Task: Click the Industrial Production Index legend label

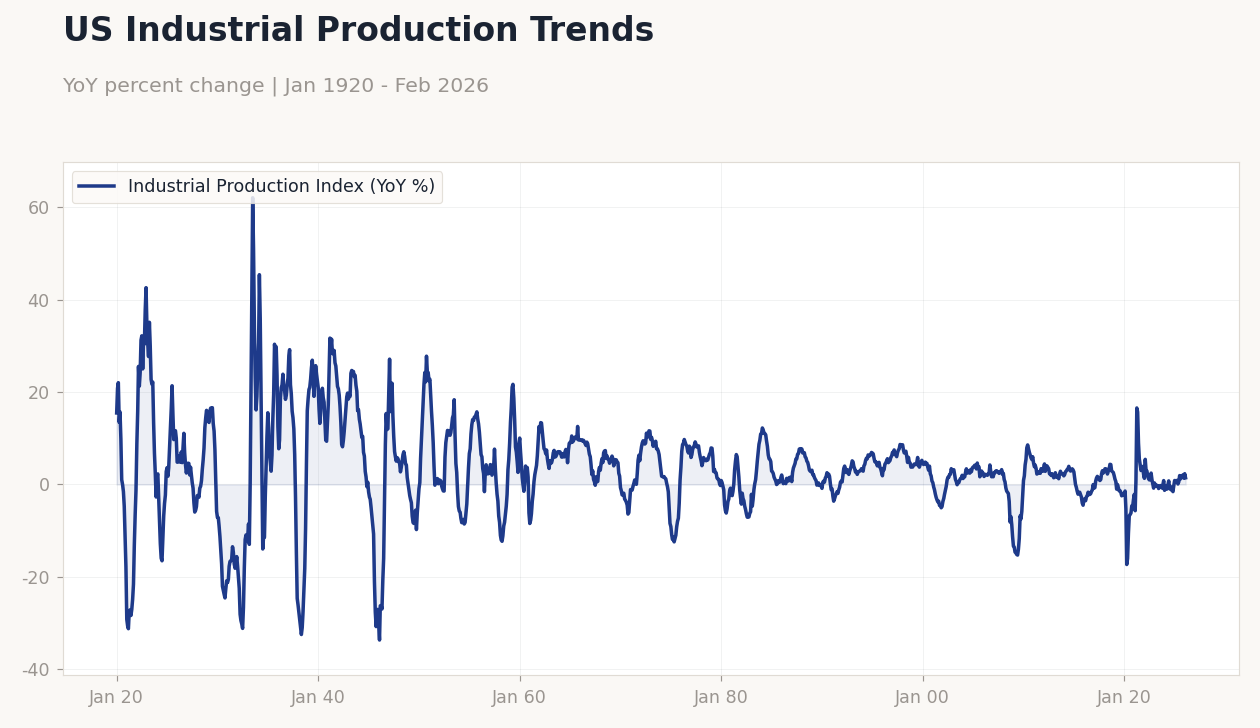Action: tap(281, 187)
